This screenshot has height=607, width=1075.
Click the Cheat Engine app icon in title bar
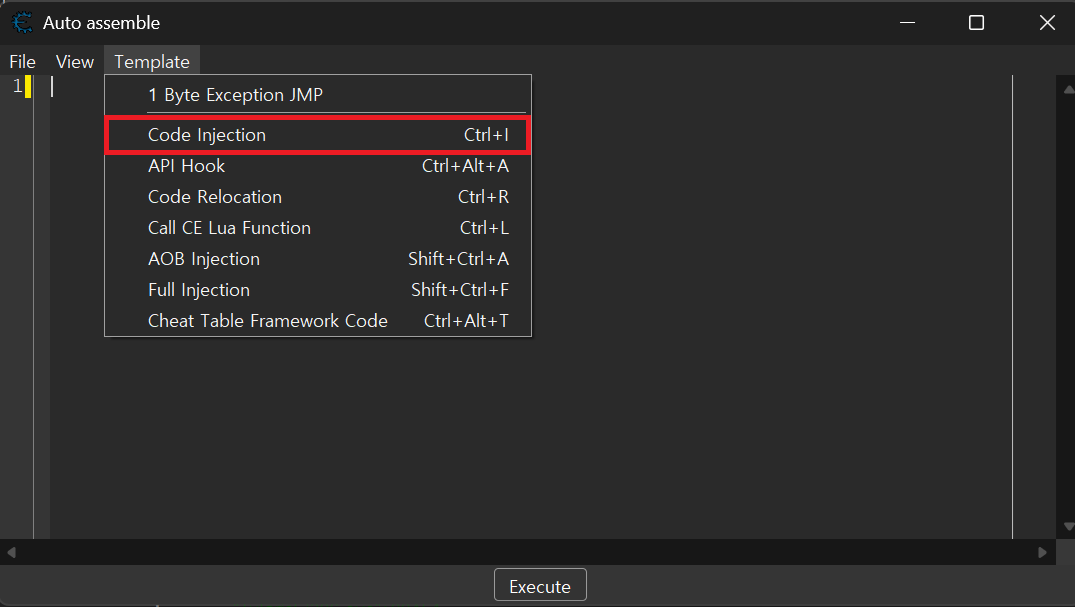click(x=21, y=22)
